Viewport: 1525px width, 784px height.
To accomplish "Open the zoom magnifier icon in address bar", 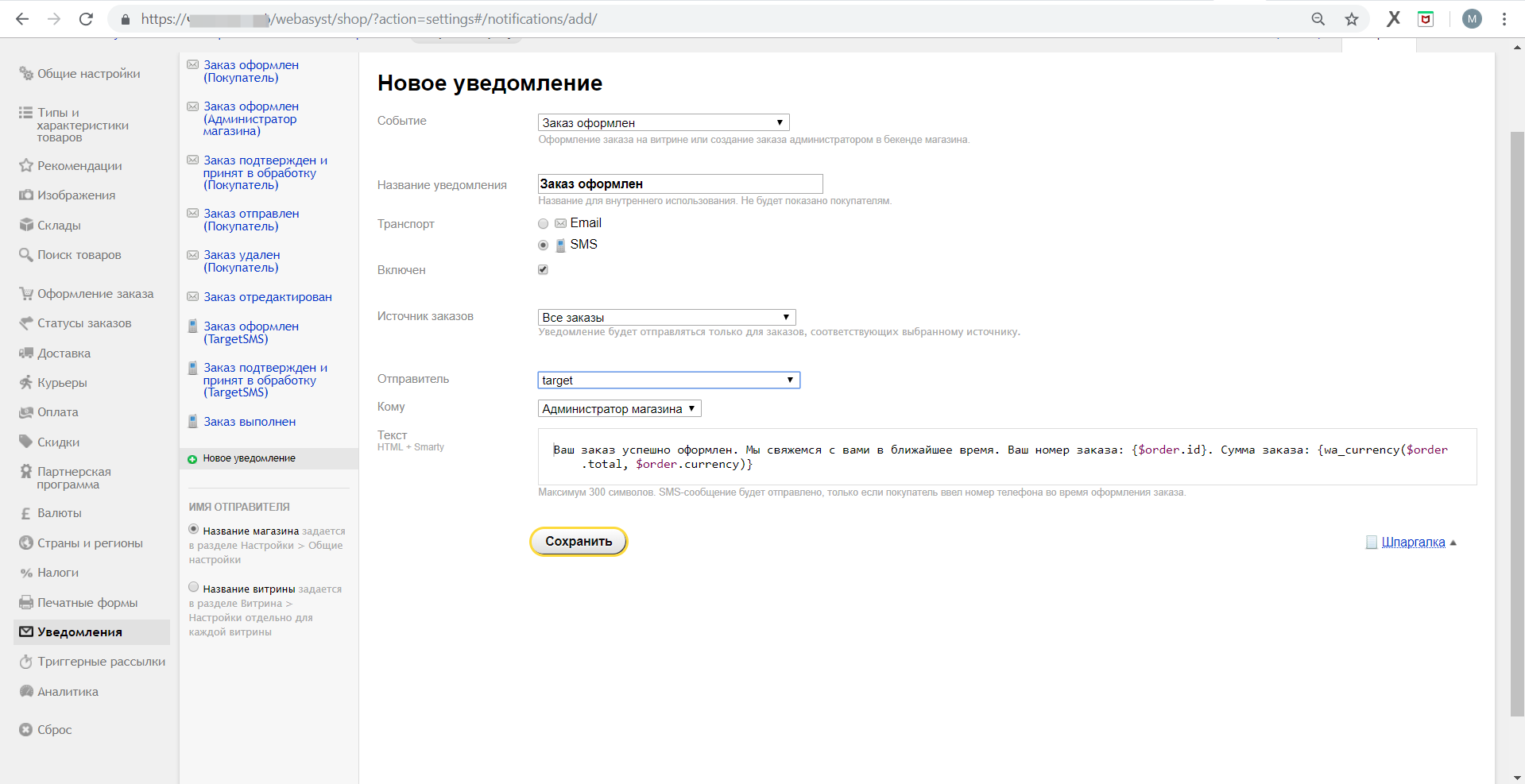I will click(x=1318, y=19).
